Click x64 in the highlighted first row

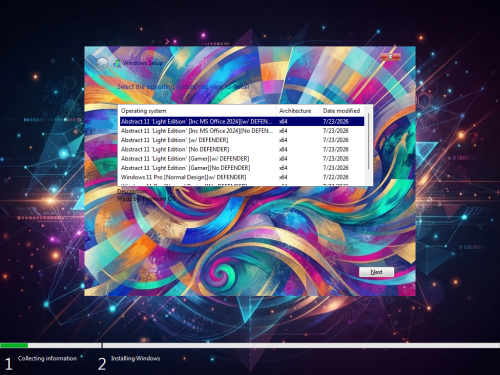click(283, 121)
